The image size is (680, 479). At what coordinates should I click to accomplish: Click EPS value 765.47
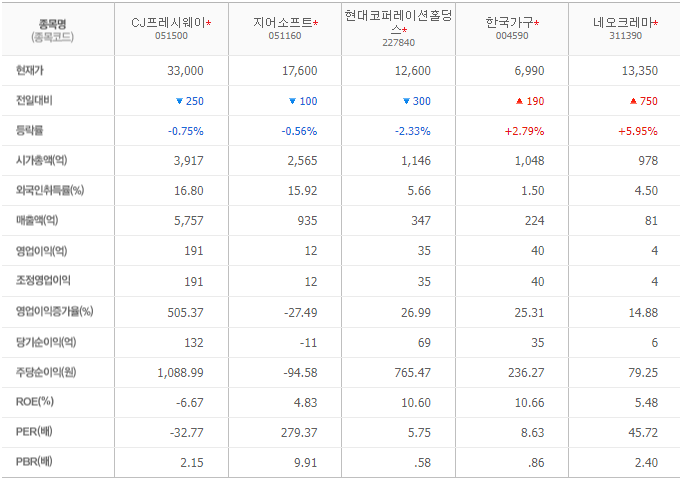point(412,373)
